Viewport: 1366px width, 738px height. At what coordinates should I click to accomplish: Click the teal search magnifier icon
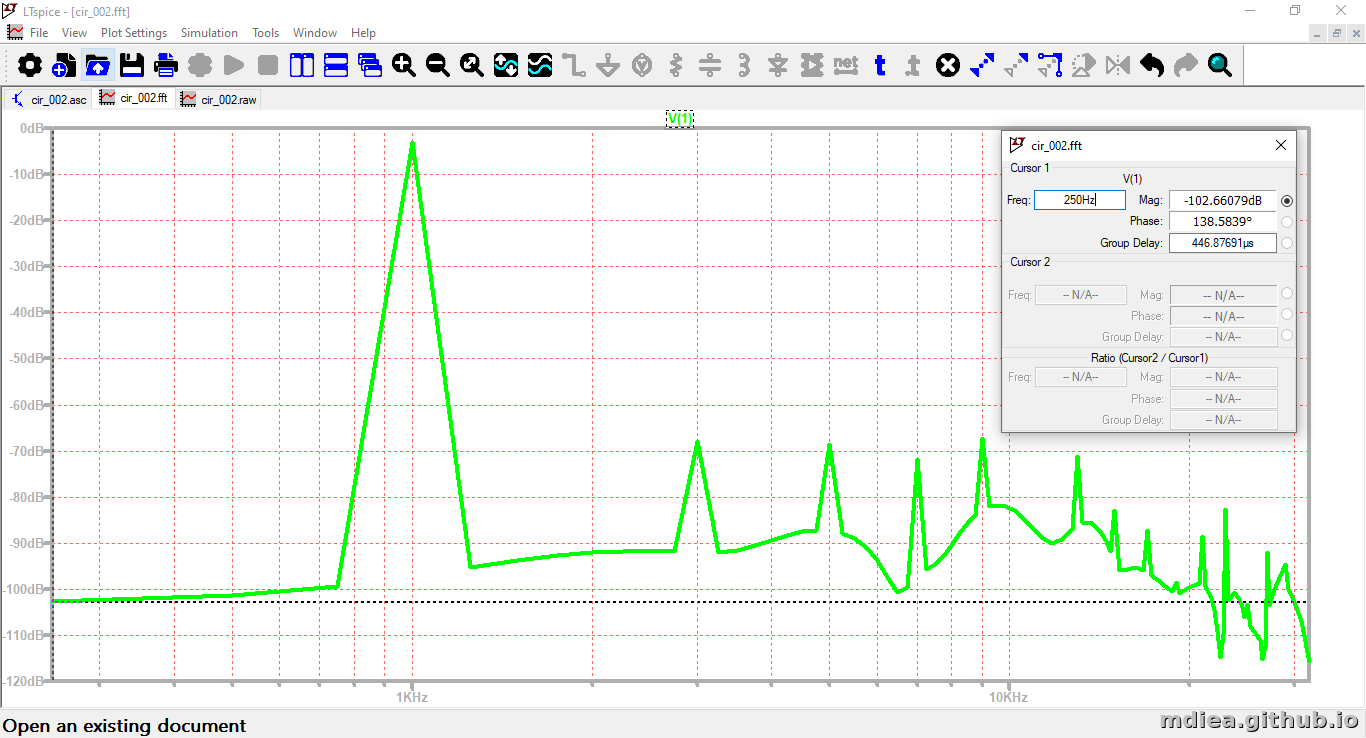(1220, 66)
